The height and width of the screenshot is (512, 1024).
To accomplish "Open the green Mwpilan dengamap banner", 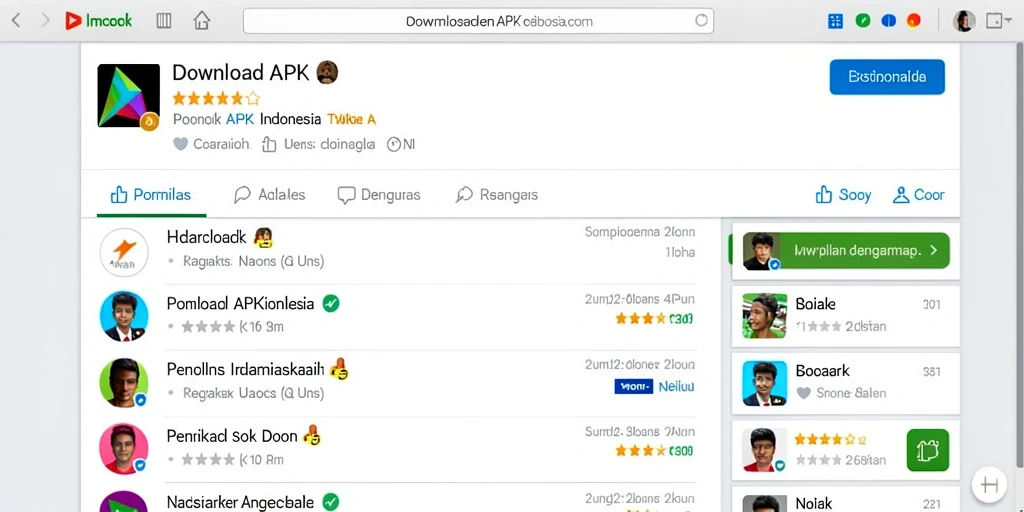I will [846, 251].
